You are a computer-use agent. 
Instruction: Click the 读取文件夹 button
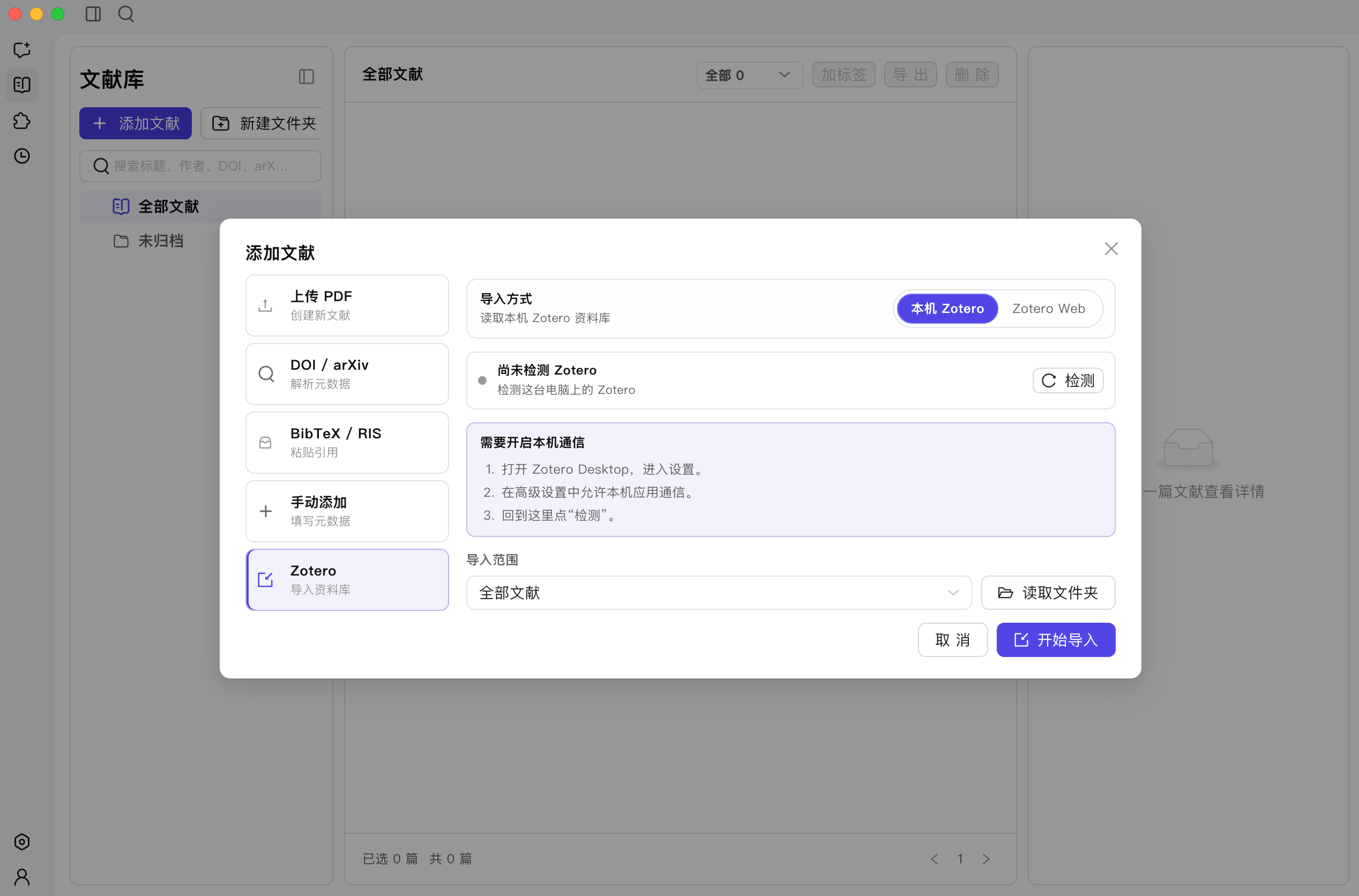tap(1048, 593)
